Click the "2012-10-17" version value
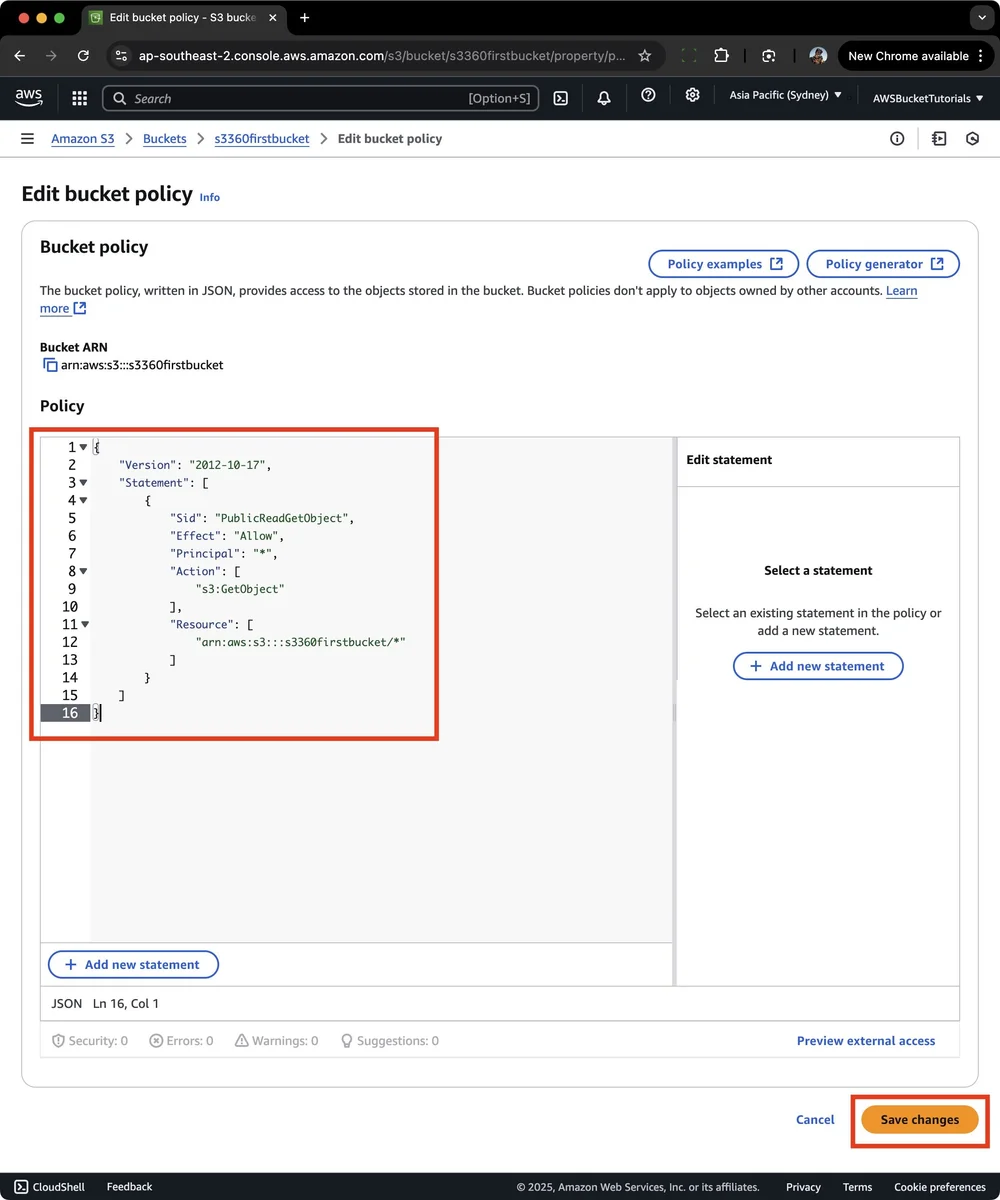The image size is (1000, 1200). click(x=229, y=465)
